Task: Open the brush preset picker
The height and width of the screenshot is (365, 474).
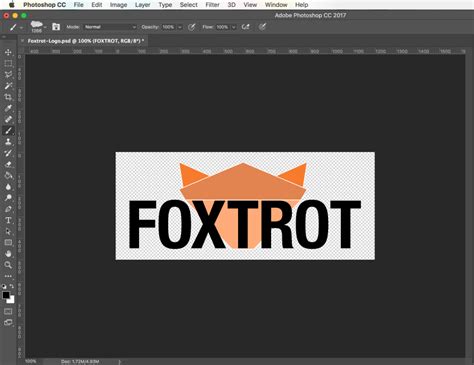Action: click(38, 27)
